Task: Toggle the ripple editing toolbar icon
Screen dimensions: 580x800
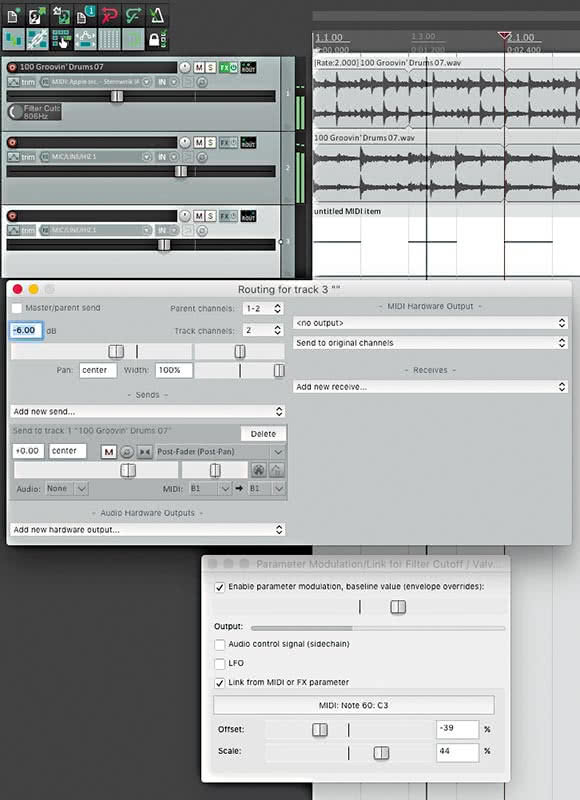Action: pyautogui.click(x=61, y=39)
